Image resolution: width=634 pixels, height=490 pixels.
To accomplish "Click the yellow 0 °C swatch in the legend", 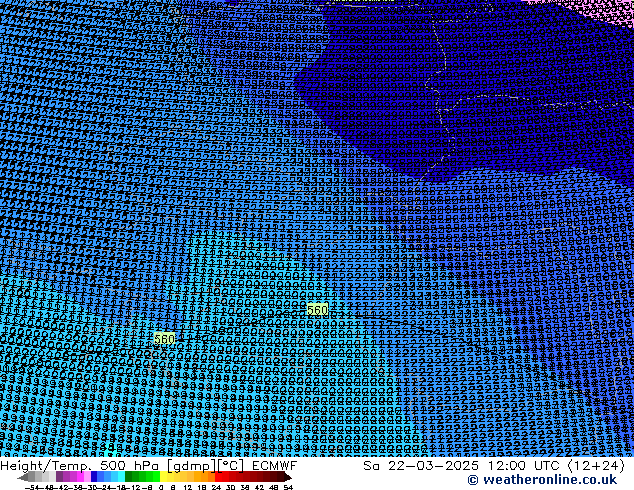I will (x=163, y=477).
